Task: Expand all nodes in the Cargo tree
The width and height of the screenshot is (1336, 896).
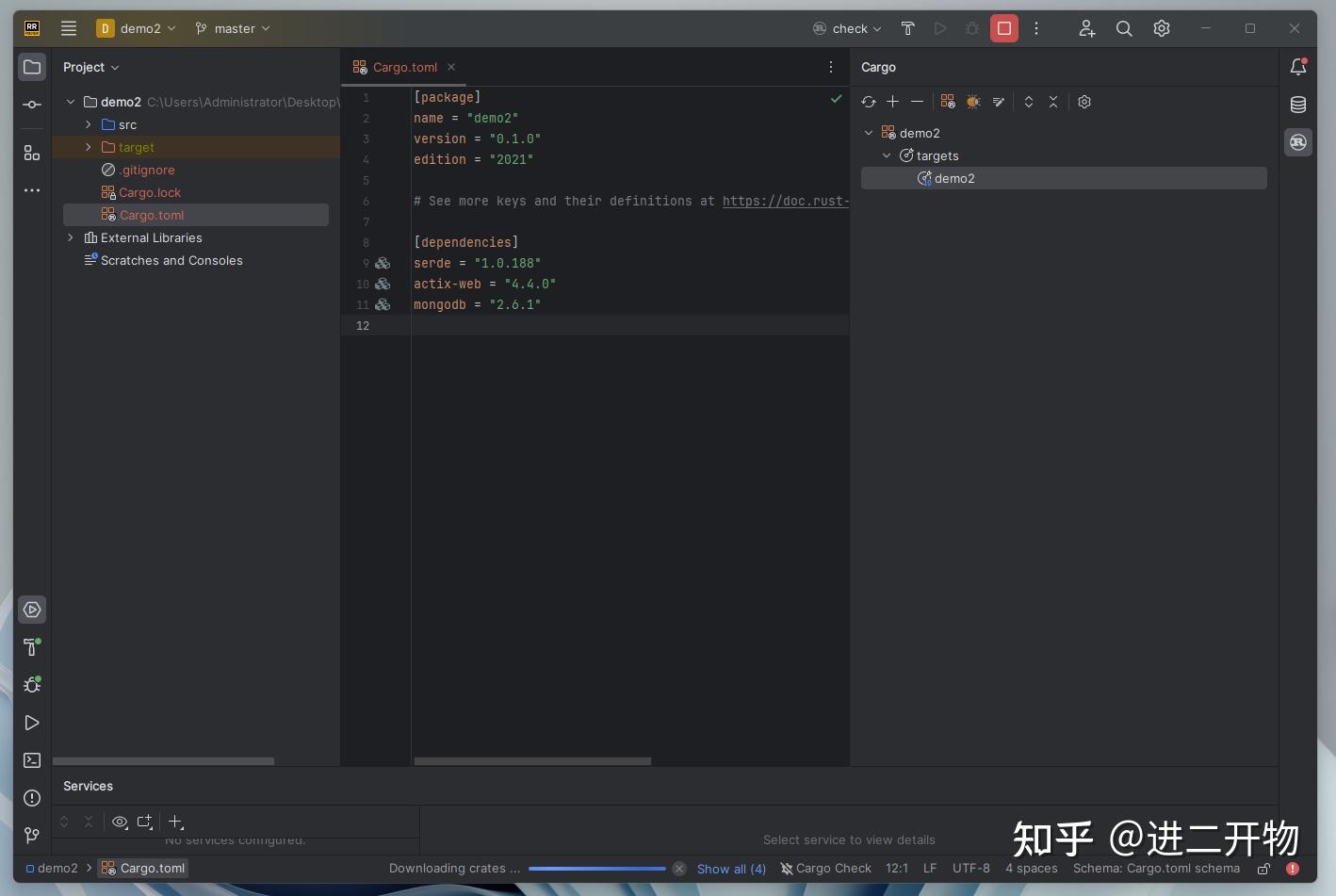Action: pyautogui.click(x=1029, y=102)
